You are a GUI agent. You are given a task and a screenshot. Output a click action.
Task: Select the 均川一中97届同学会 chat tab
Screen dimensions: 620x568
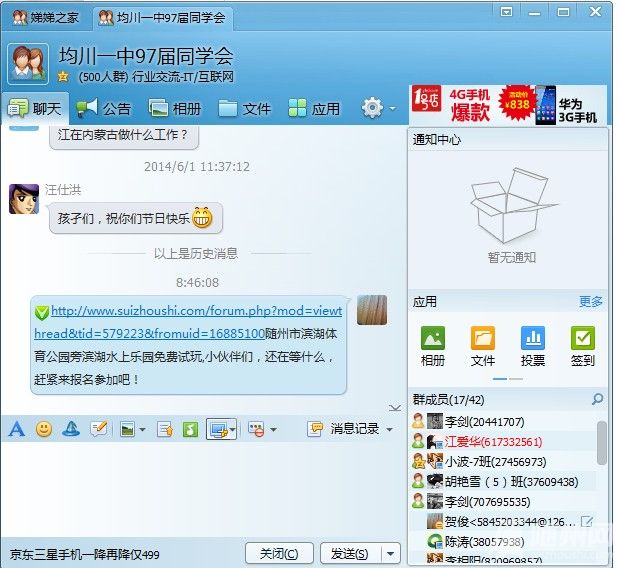point(162,17)
